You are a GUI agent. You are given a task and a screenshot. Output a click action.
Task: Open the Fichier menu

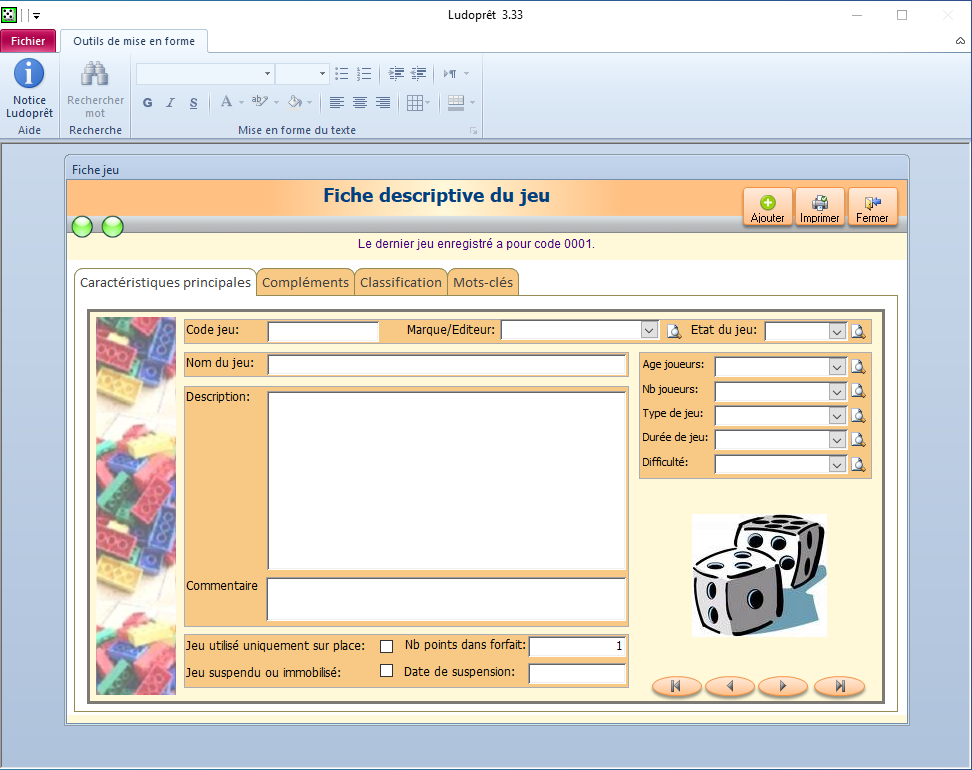coord(28,41)
